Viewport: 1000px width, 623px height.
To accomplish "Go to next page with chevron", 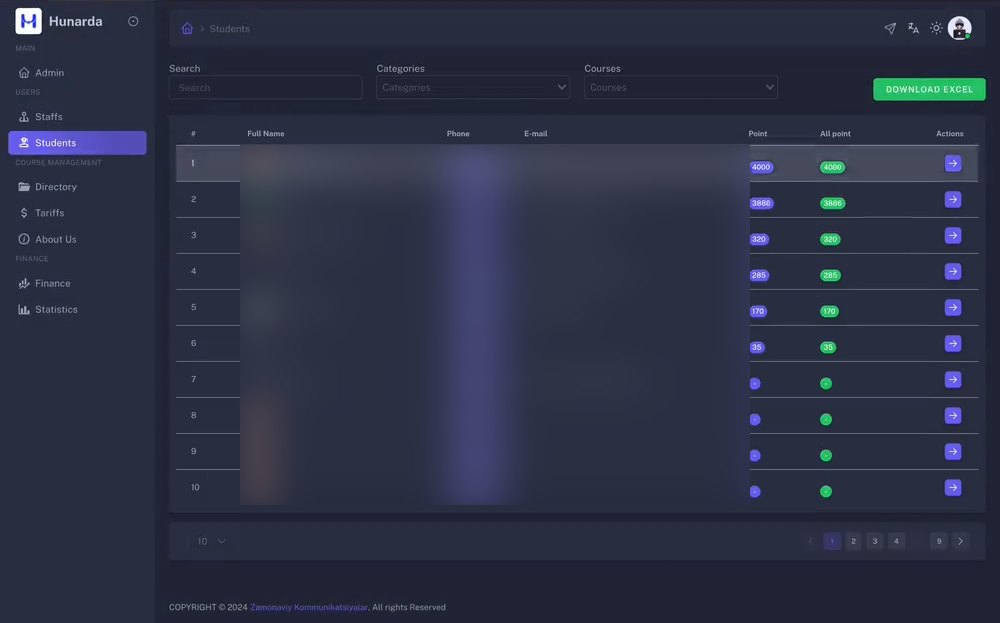I will [x=960, y=541].
